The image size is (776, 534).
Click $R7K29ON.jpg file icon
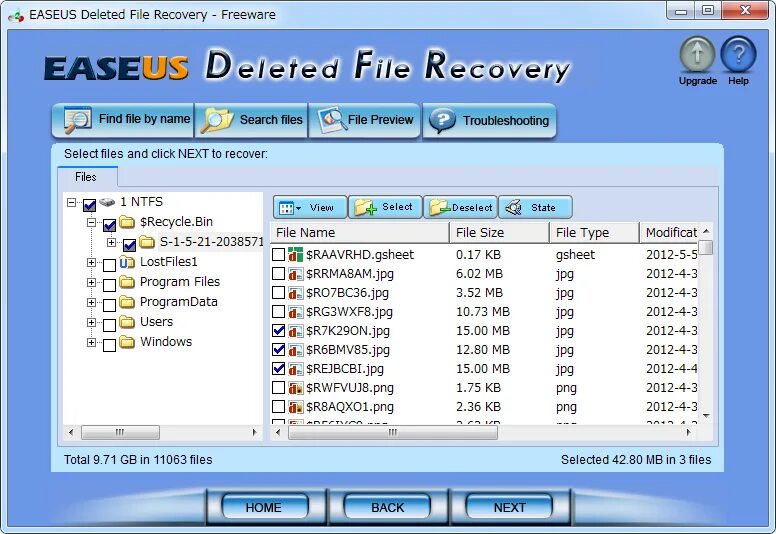pyautogui.click(x=295, y=331)
